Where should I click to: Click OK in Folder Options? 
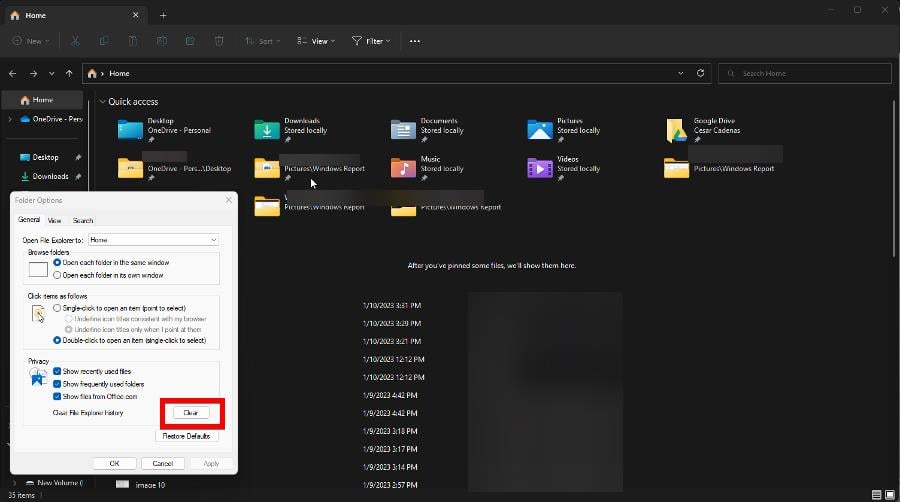pos(114,464)
